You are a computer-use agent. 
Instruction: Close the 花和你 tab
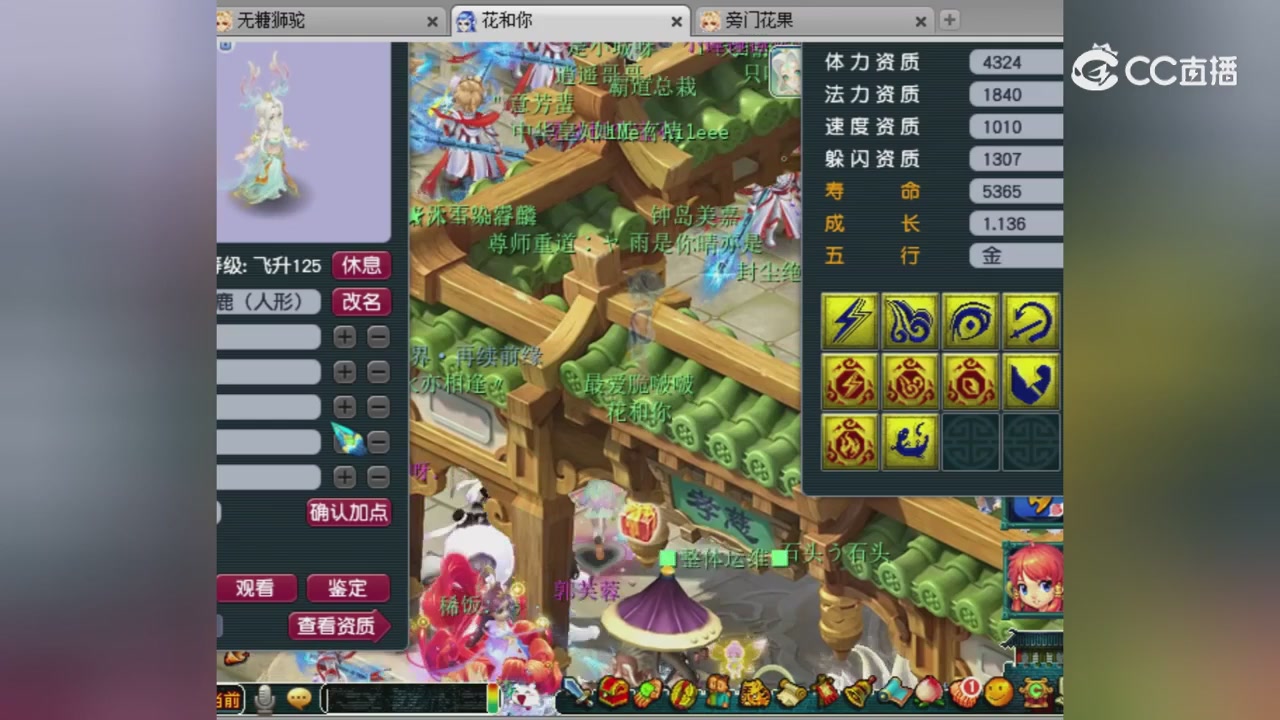pyautogui.click(x=676, y=21)
